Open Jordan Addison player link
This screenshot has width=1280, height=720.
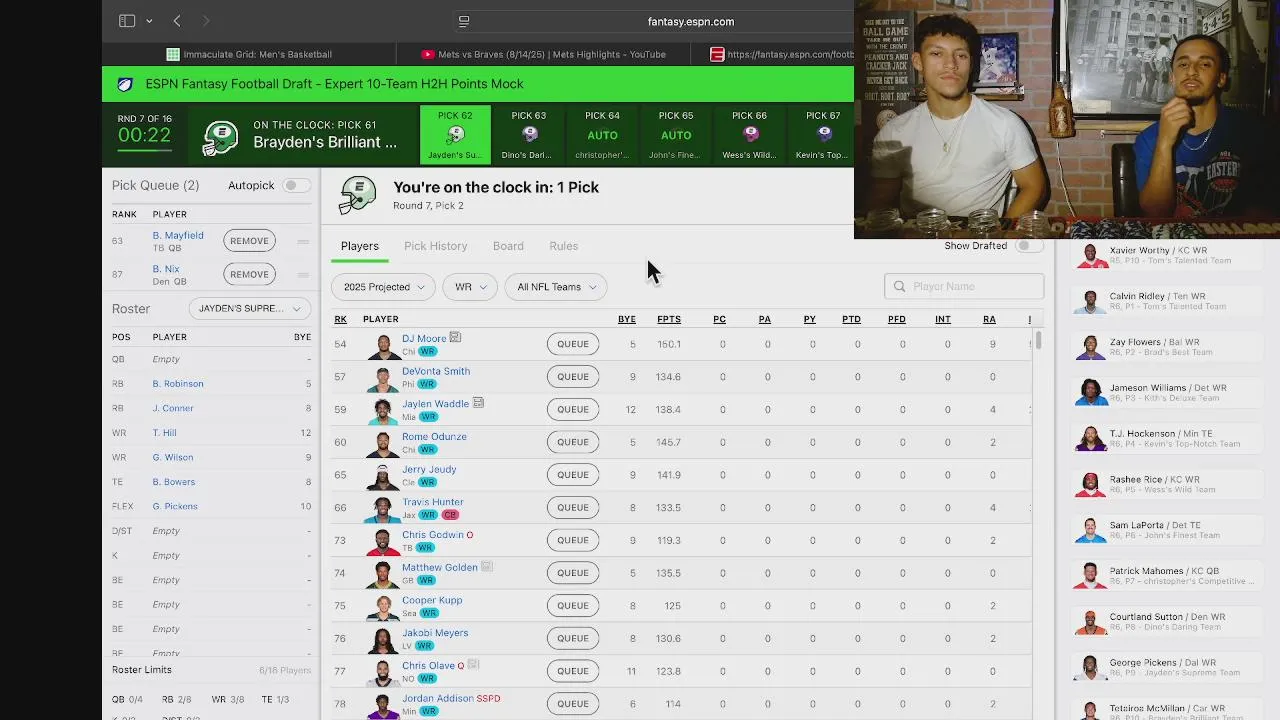[x=438, y=698]
